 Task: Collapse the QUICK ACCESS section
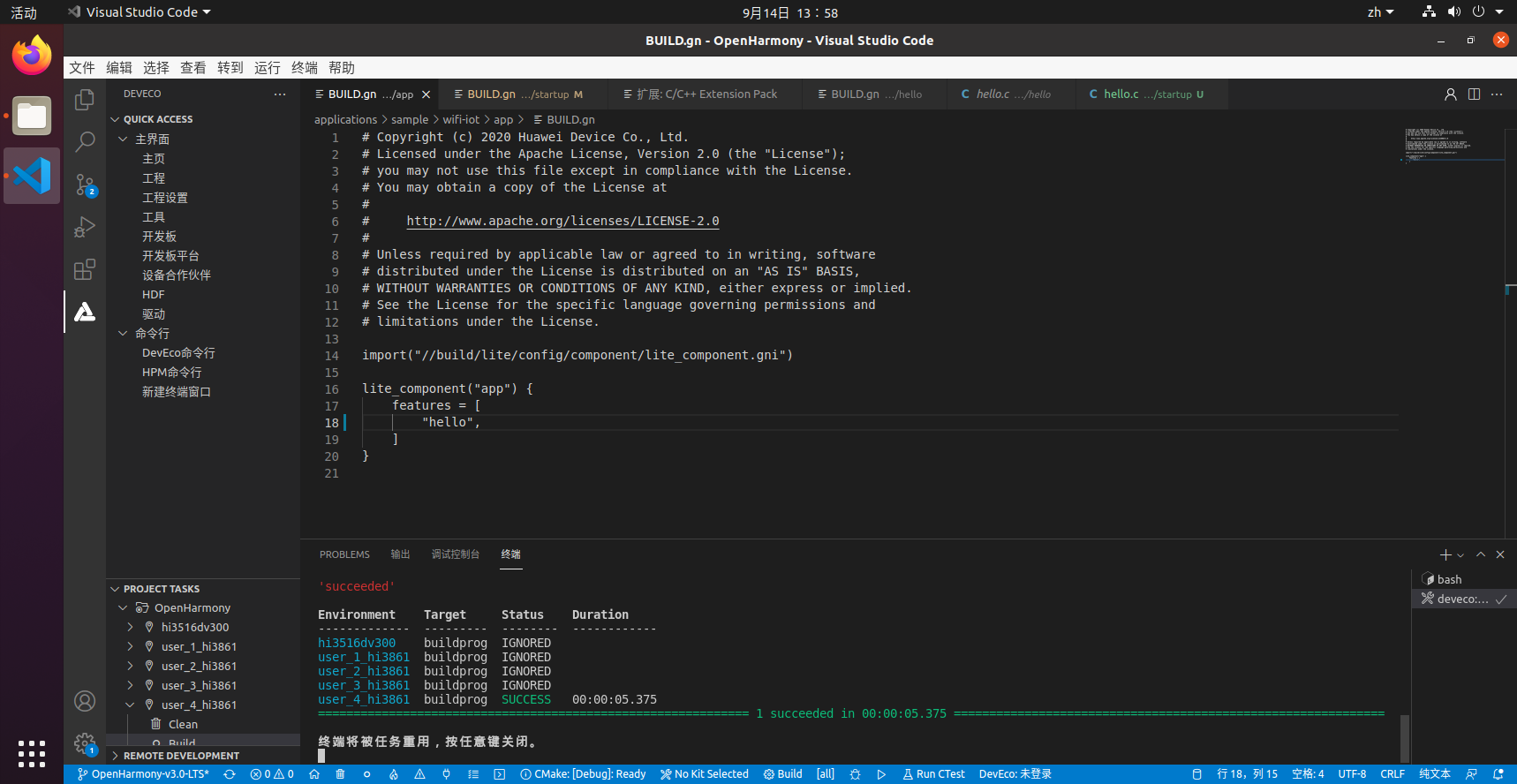click(115, 119)
